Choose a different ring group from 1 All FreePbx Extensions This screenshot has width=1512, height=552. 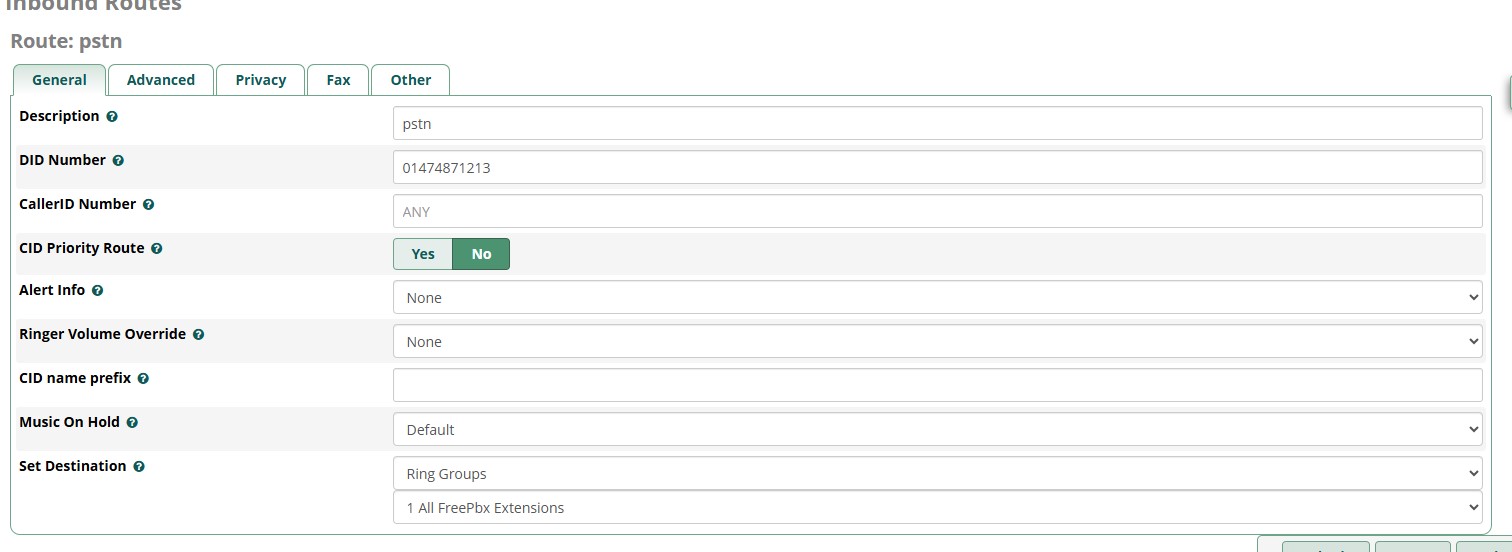tap(937, 508)
